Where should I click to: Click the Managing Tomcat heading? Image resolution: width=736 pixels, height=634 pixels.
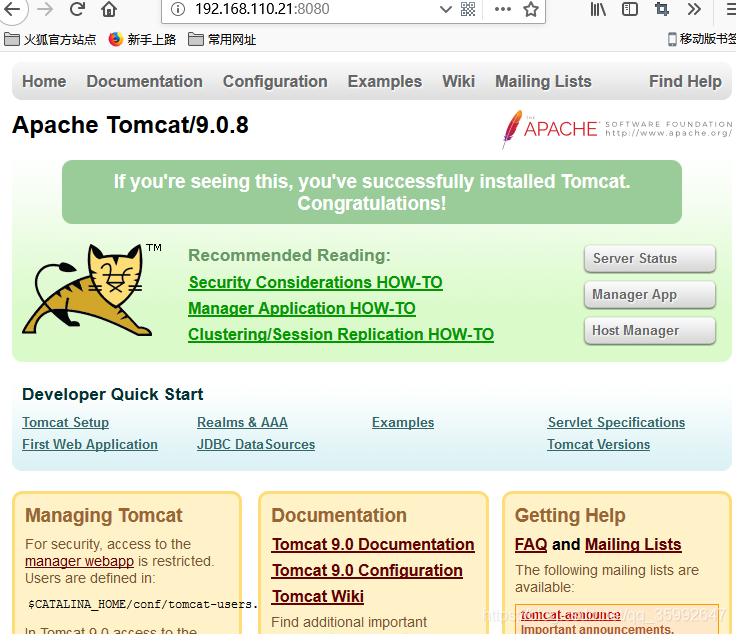(104, 515)
